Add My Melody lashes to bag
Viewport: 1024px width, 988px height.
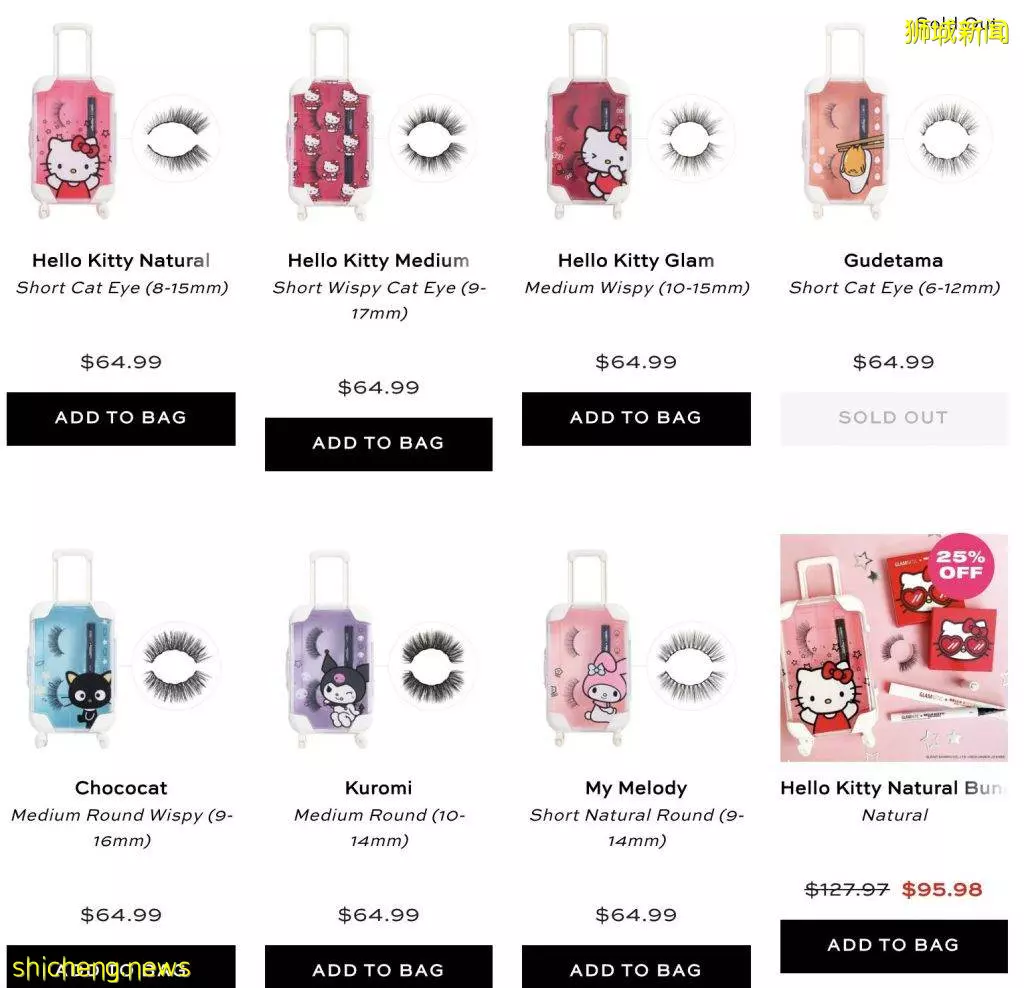click(x=635, y=968)
